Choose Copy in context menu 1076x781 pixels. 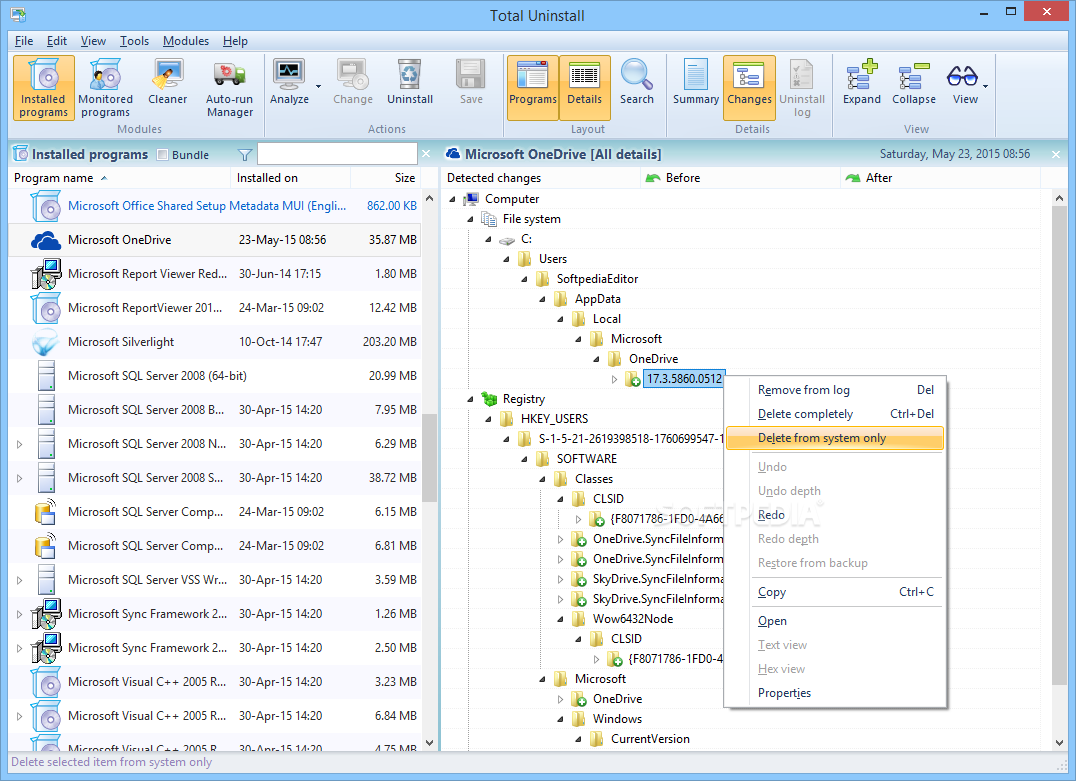tap(835, 592)
